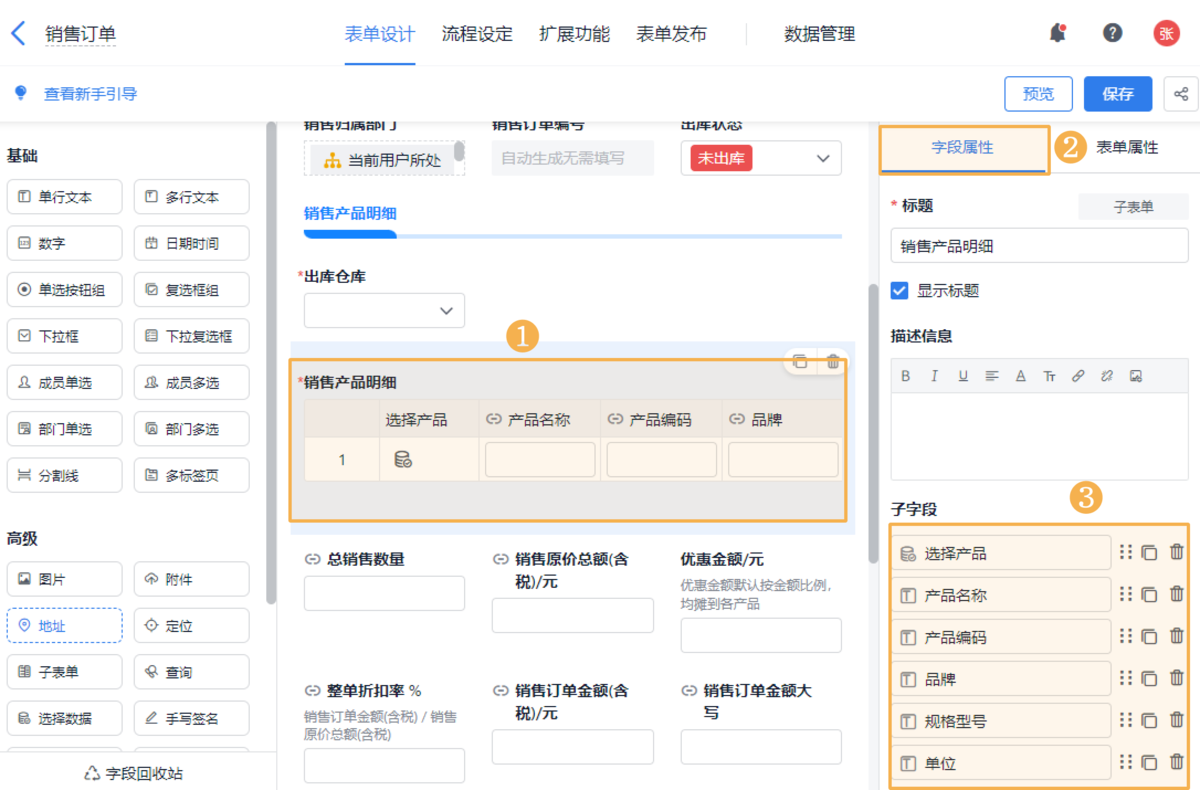This screenshot has height=790, width=1200.
Task: Click the insert image icon in description toolbar
Action: [1136, 376]
